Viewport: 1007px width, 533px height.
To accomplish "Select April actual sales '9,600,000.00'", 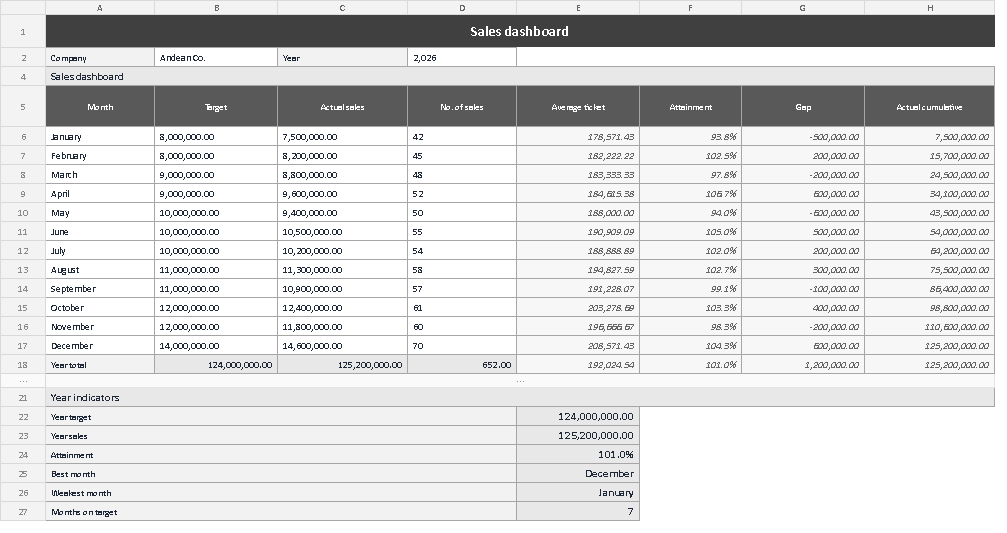I will click(x=342, y=193).
